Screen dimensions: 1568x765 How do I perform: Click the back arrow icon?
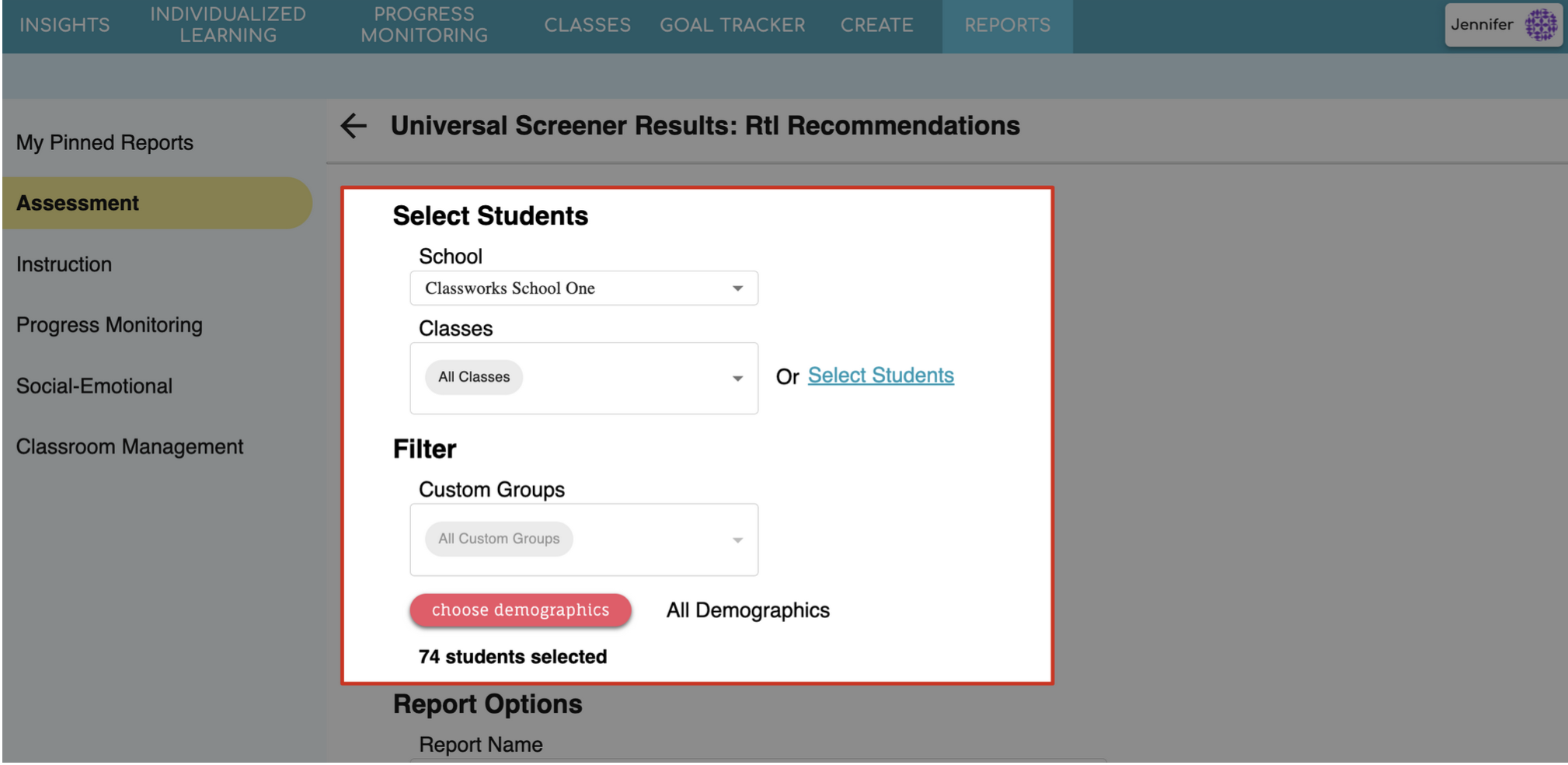point(354,126)
